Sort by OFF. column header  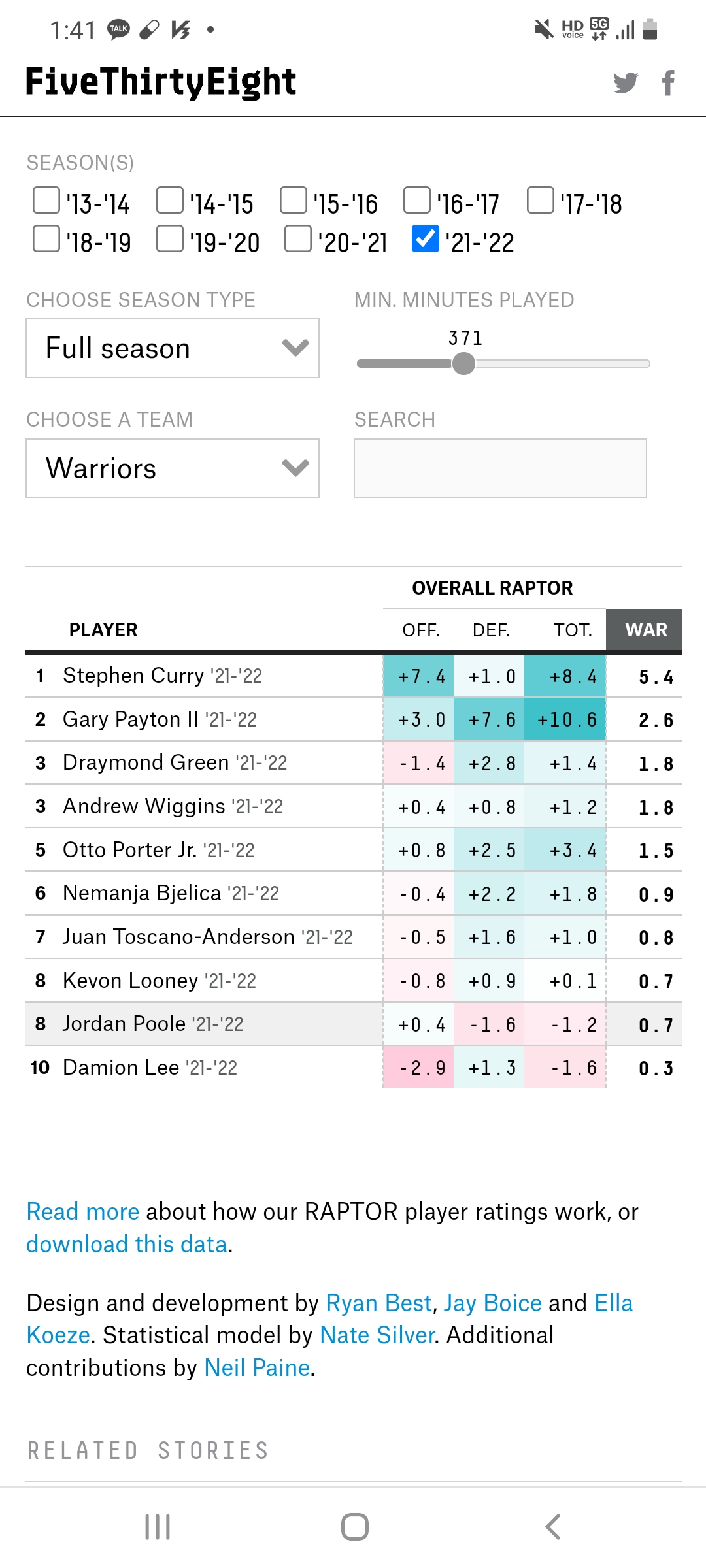420,630
